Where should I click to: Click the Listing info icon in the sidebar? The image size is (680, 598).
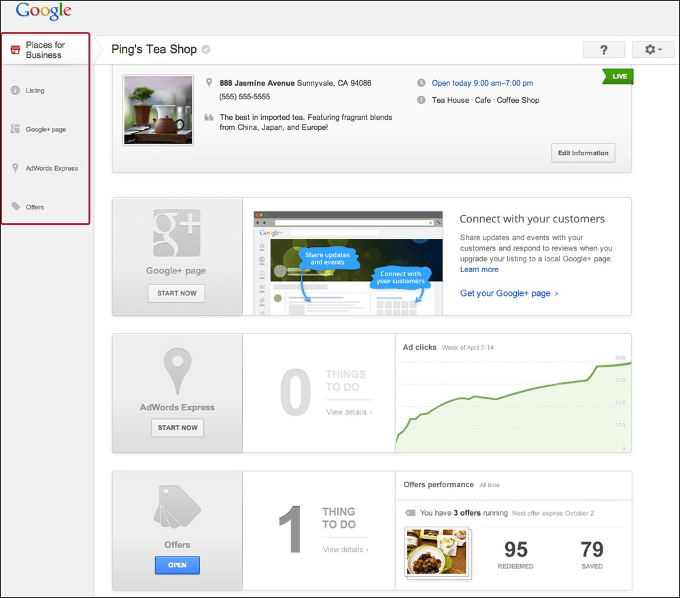point(15,90)
